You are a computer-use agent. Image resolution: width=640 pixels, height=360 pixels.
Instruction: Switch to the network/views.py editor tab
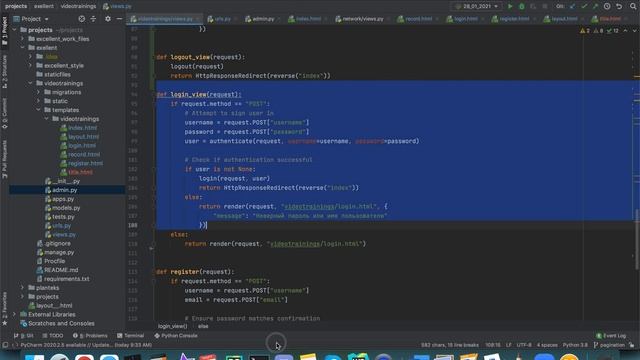tap(360, 19)
